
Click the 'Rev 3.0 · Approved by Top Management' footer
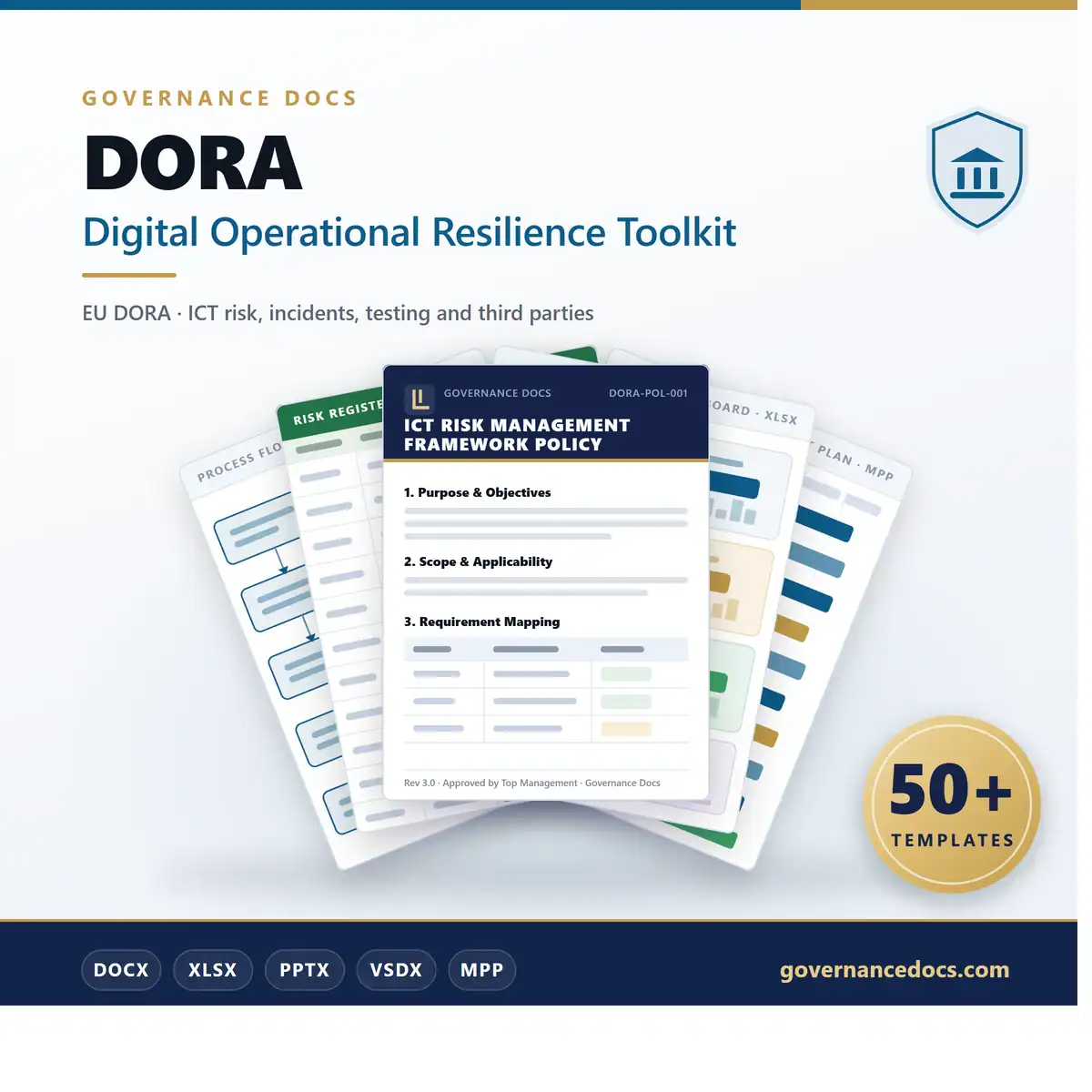point(531,783)
